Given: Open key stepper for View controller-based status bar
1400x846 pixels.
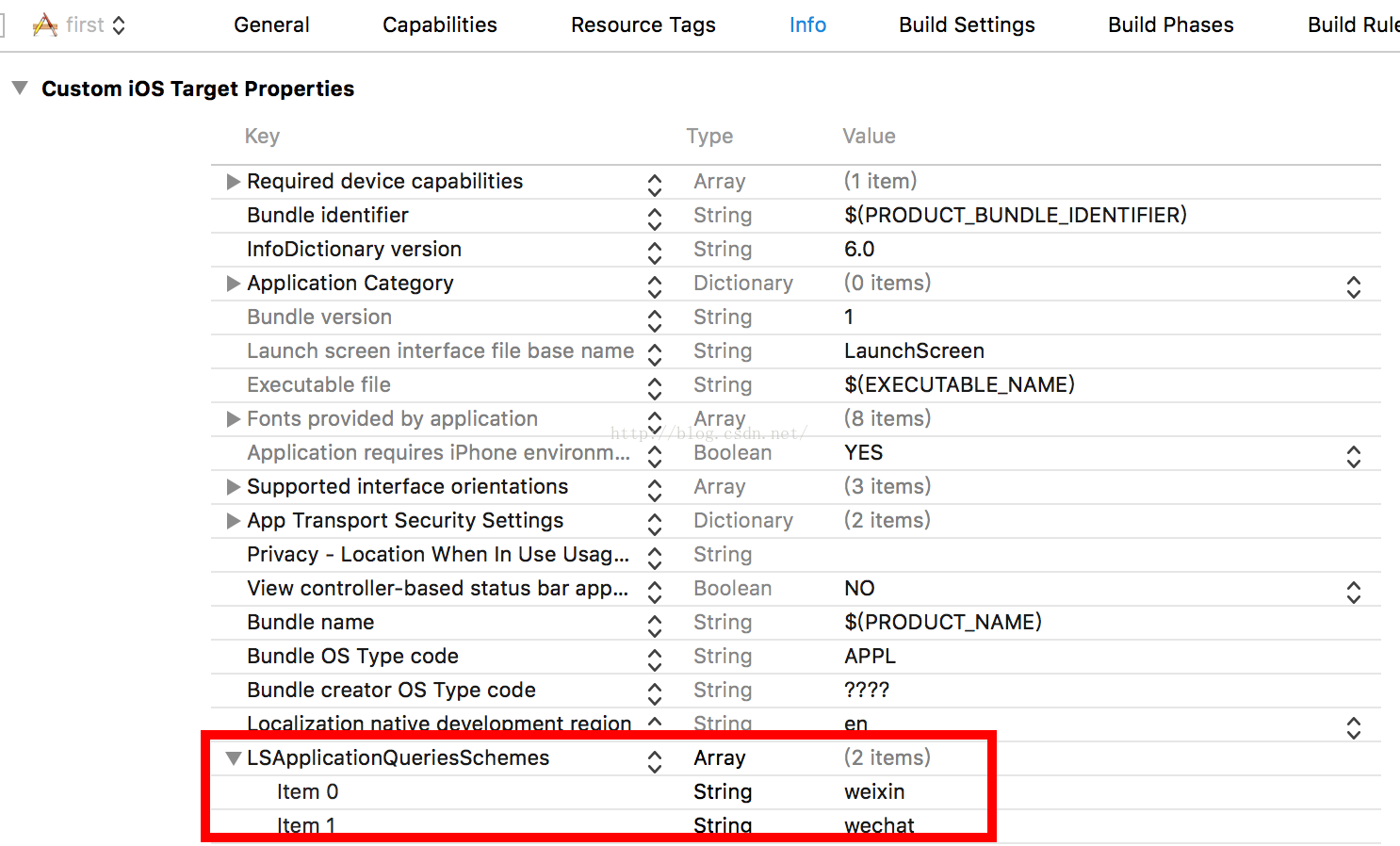Looking at the screenshot, I should coord(655,592).
